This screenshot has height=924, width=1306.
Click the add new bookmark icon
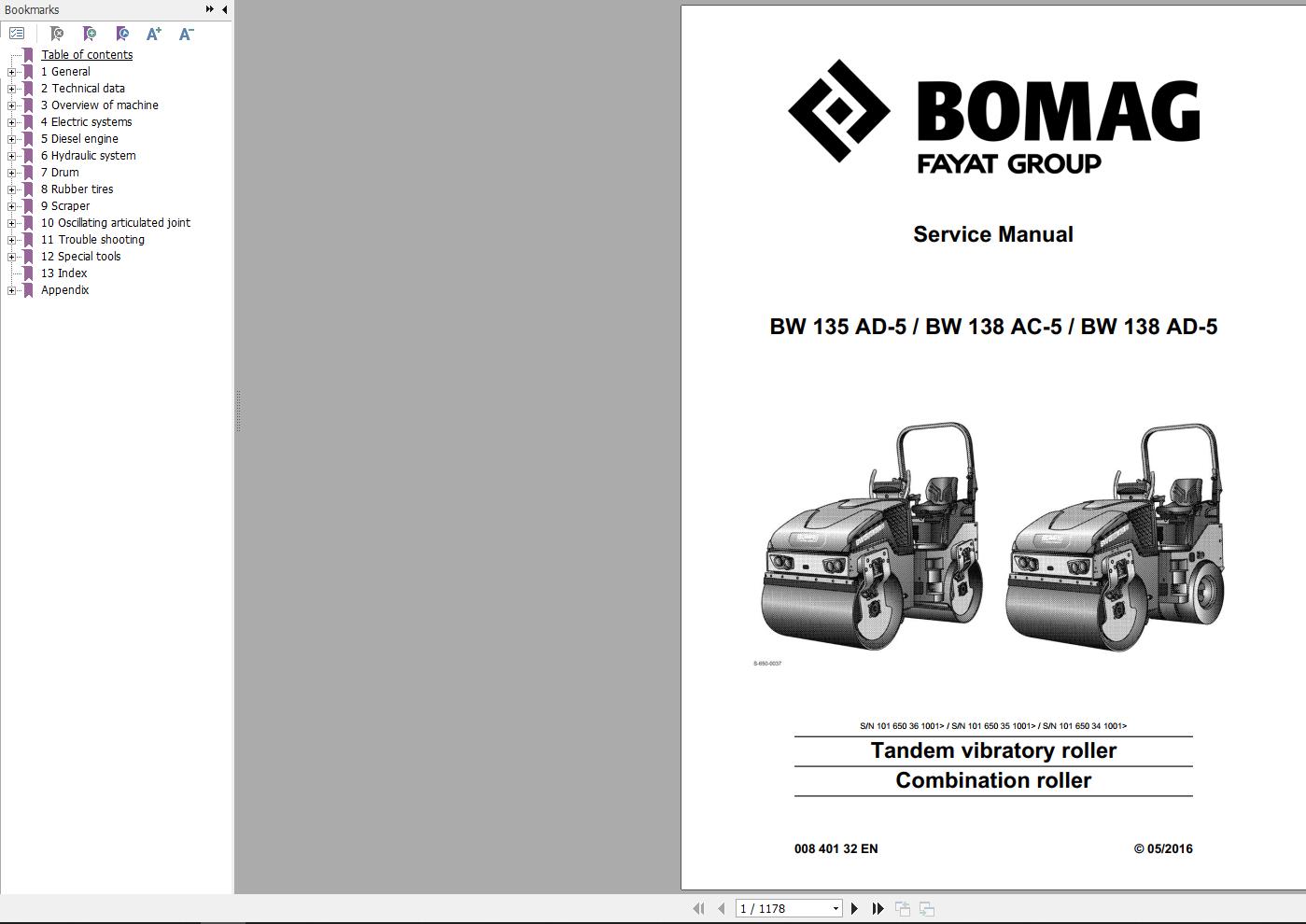click(x=89, y=34)
